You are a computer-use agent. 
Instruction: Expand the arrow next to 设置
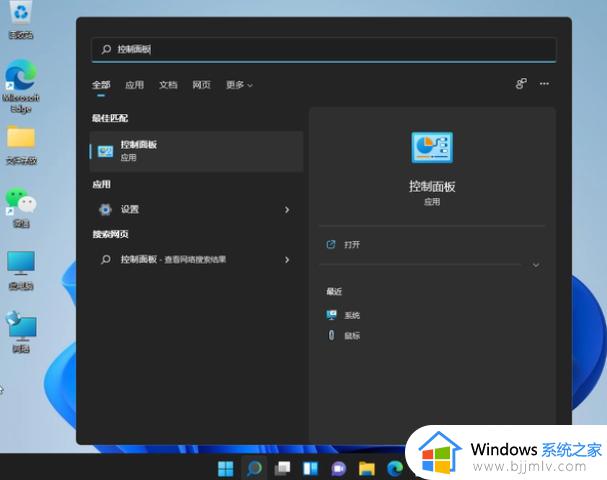coord(287,209)
